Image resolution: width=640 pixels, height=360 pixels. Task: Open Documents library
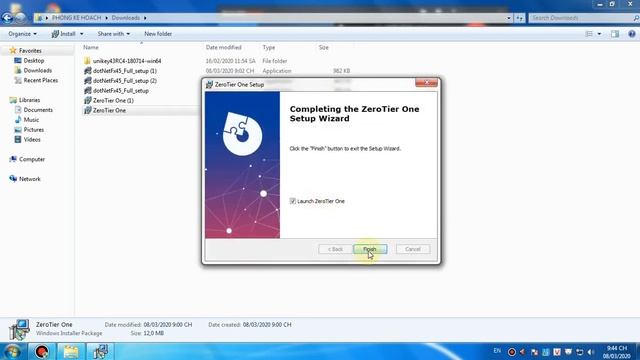coord(38,110)
